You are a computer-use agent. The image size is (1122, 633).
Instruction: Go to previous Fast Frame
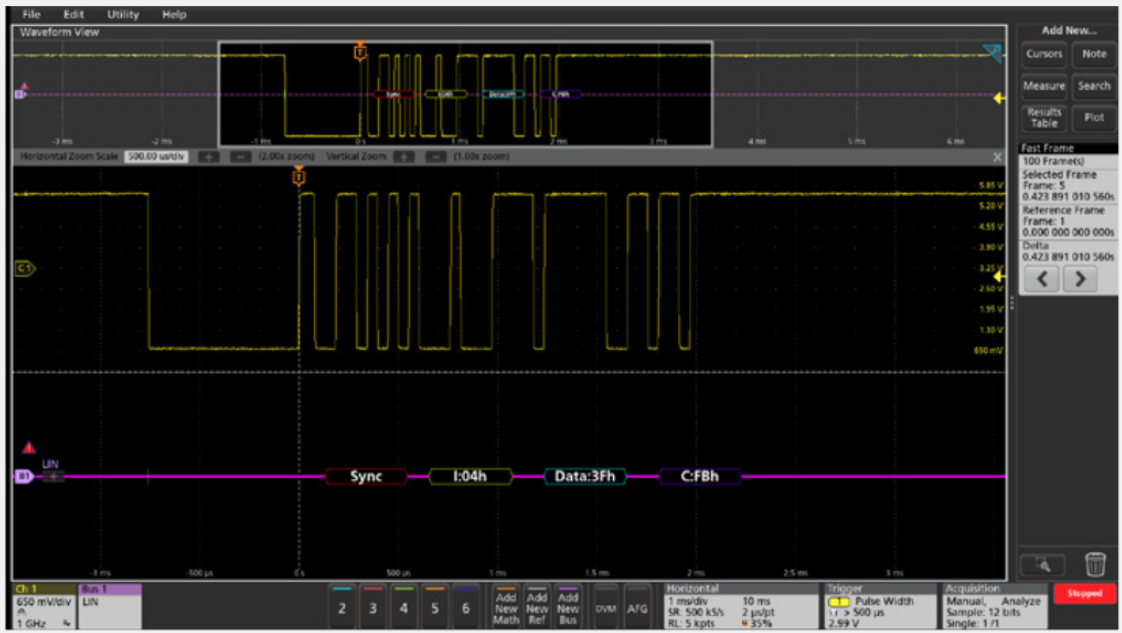[1042, 279]
